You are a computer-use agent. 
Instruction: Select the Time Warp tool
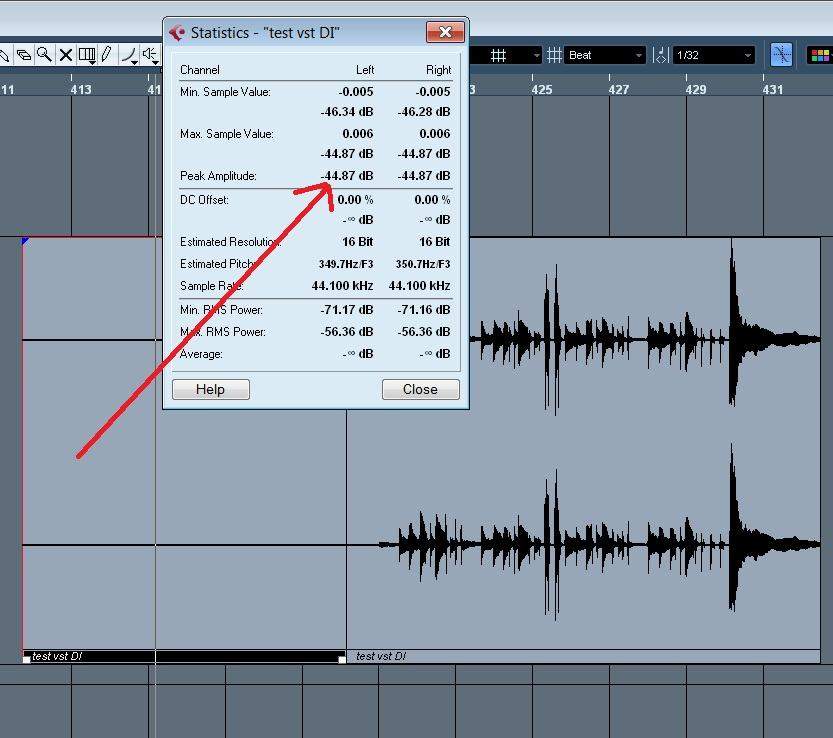tap(87, 55)
